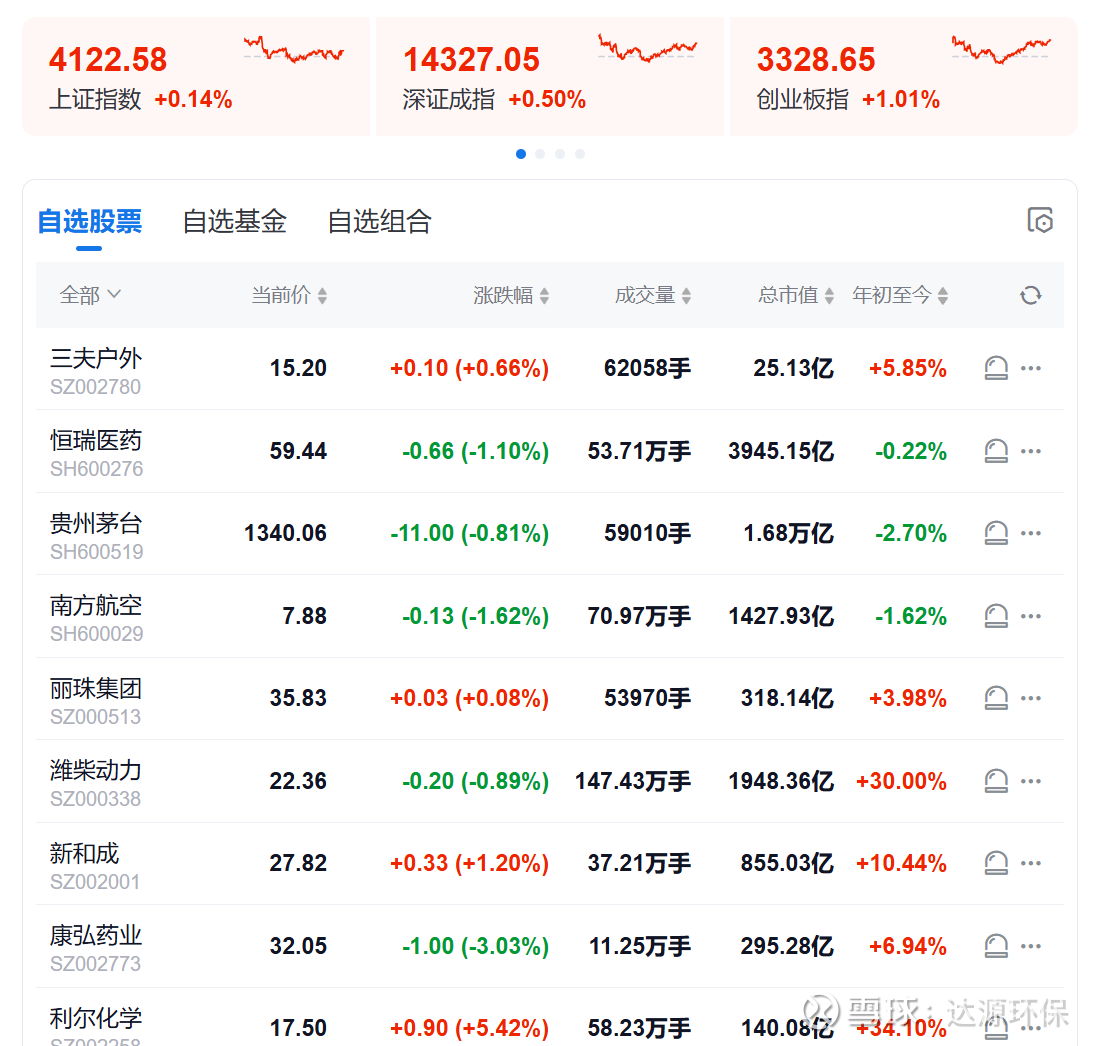Viewport: 1101px width, 1046px height.
Task: Set price alert bell for 丽珠集团
Action: coord(996,698)
